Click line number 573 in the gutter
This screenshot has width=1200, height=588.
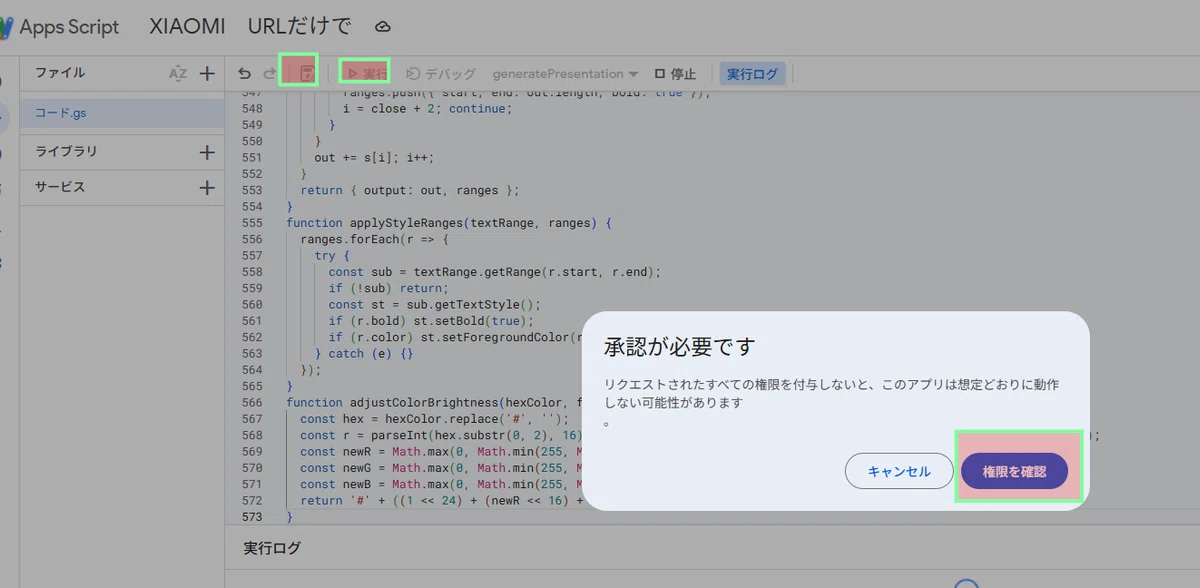click(253, 517)
